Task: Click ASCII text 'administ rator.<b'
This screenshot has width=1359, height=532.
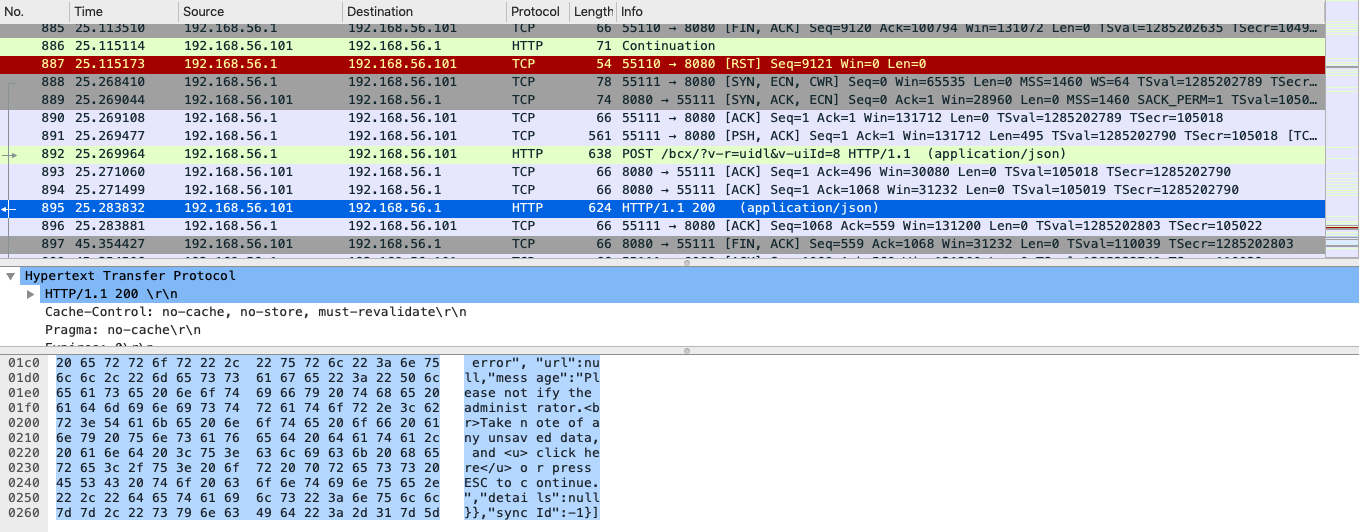Action: (x=531, y=408)
